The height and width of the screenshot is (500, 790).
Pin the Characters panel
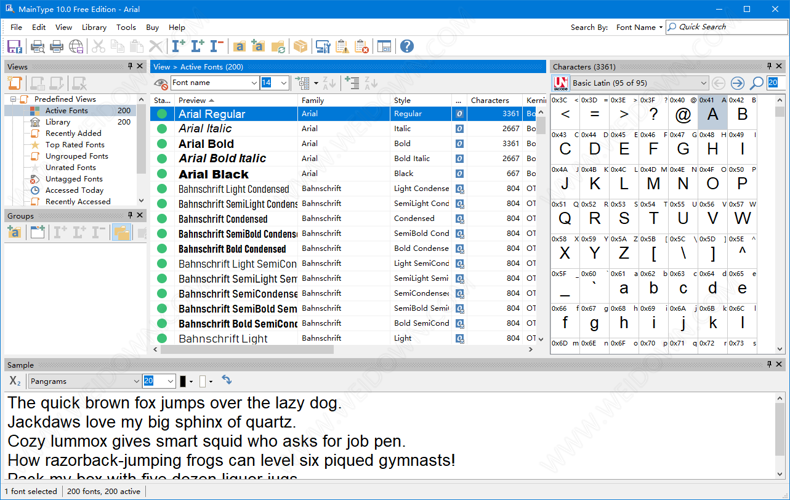tap(769, 66)
